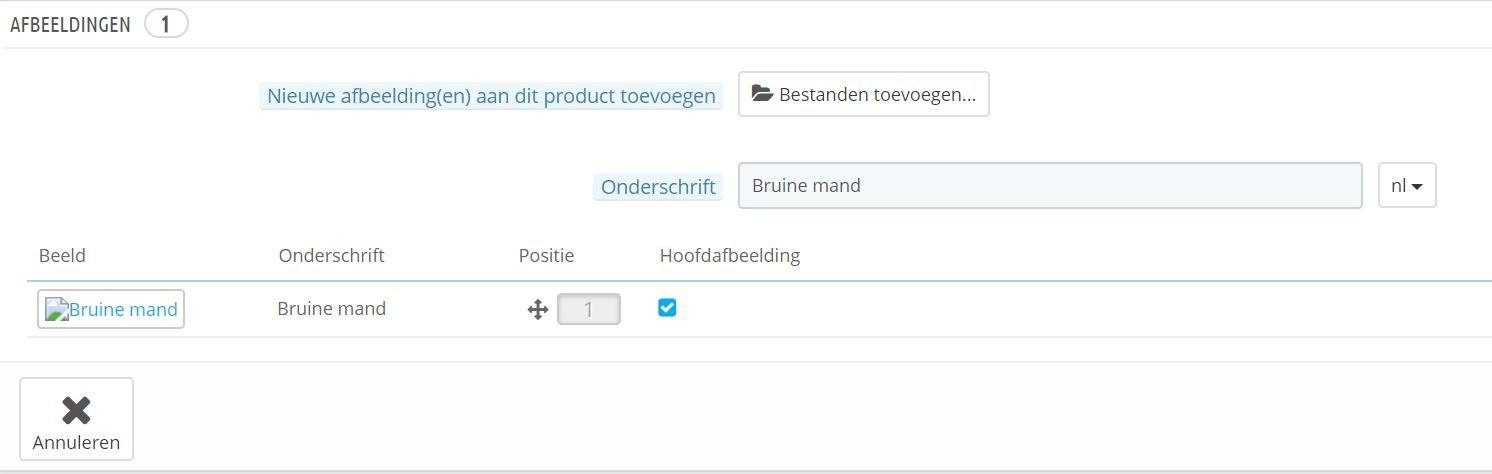Click the Afbeeldingen section header
The width and height of the screenshot is (1492, 474).
click(x=70, y=25)
